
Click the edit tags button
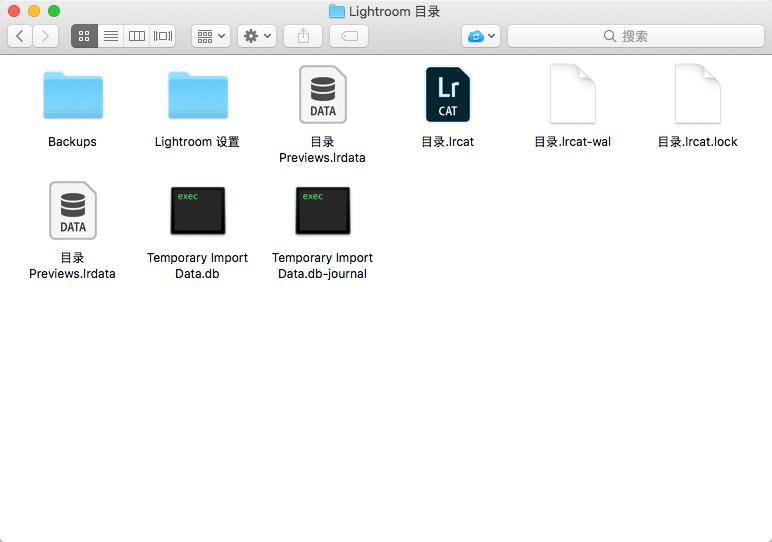(349, 36)
